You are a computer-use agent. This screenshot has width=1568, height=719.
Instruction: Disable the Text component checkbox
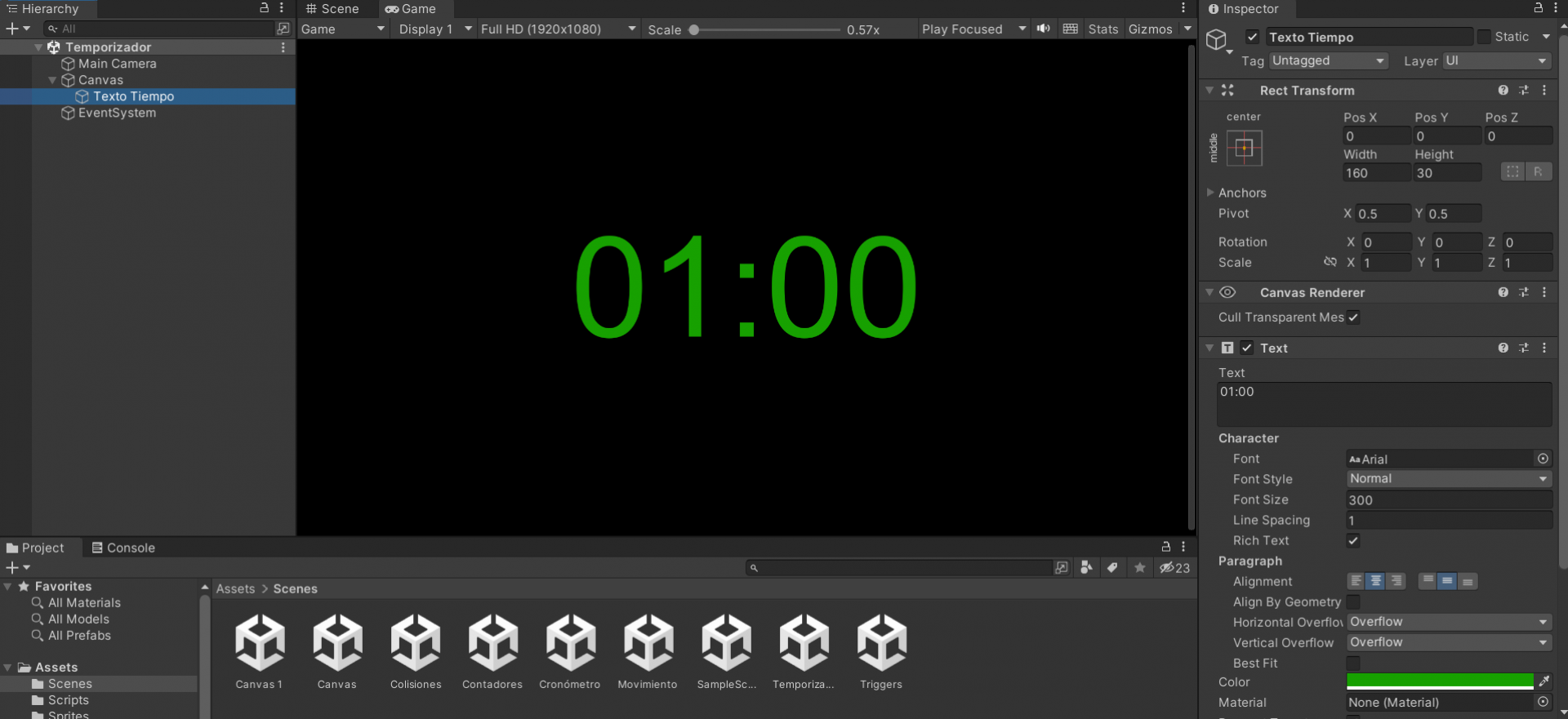click(1247, 348)
